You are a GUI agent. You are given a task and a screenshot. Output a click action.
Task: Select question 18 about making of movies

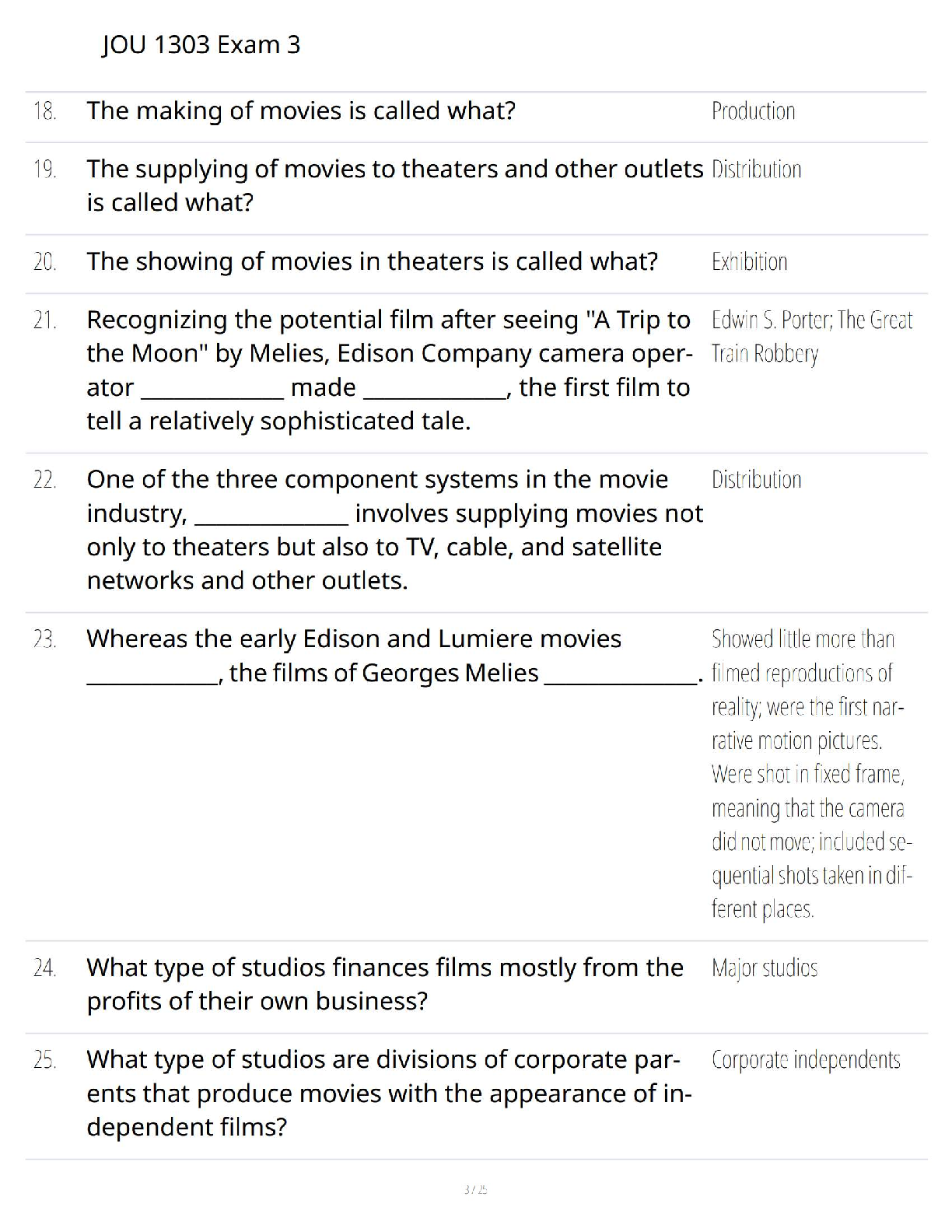coord(301,111)
